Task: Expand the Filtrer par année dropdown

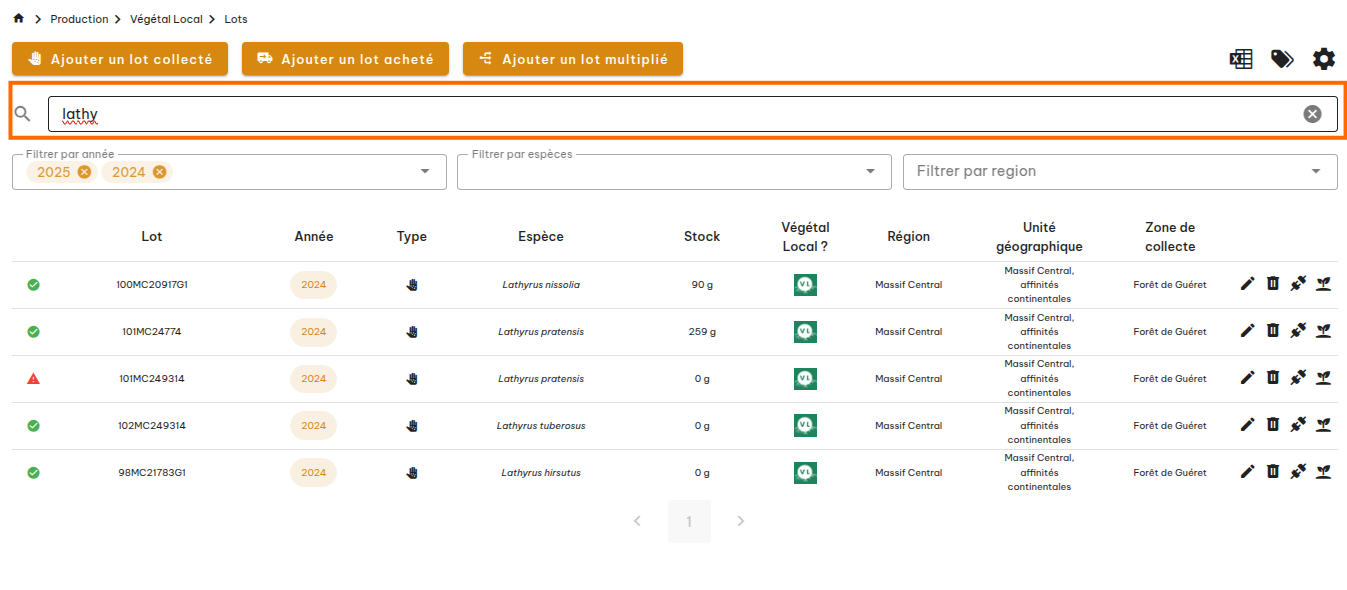Action: click(426, 172)
